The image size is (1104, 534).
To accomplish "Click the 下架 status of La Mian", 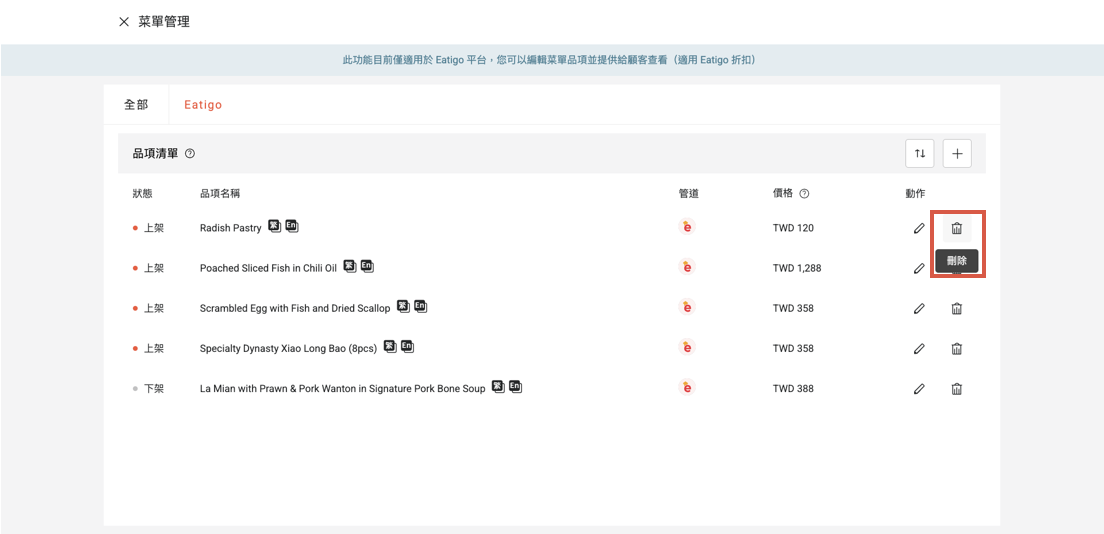I will pyautogui.click(x=153, y=388).
